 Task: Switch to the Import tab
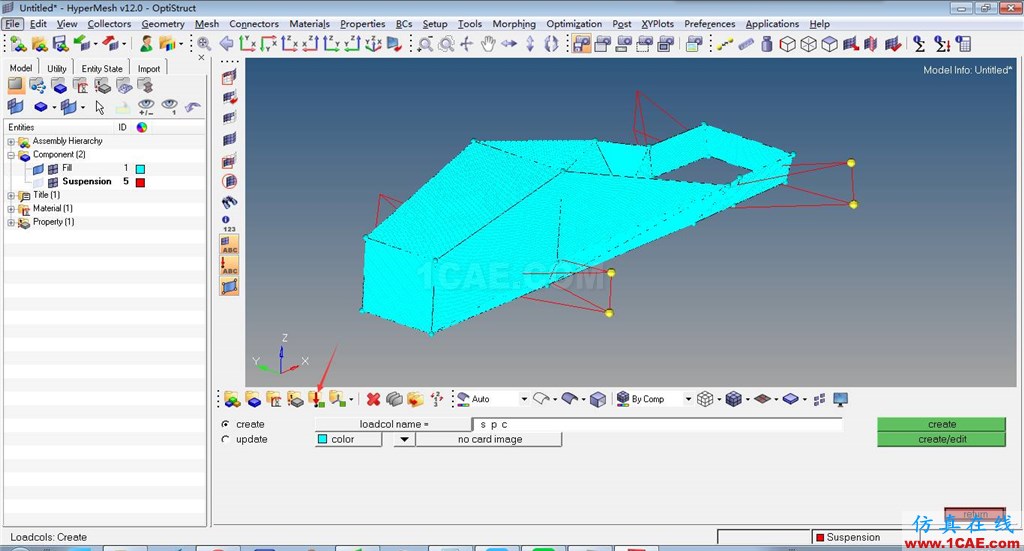coord(149,69)
